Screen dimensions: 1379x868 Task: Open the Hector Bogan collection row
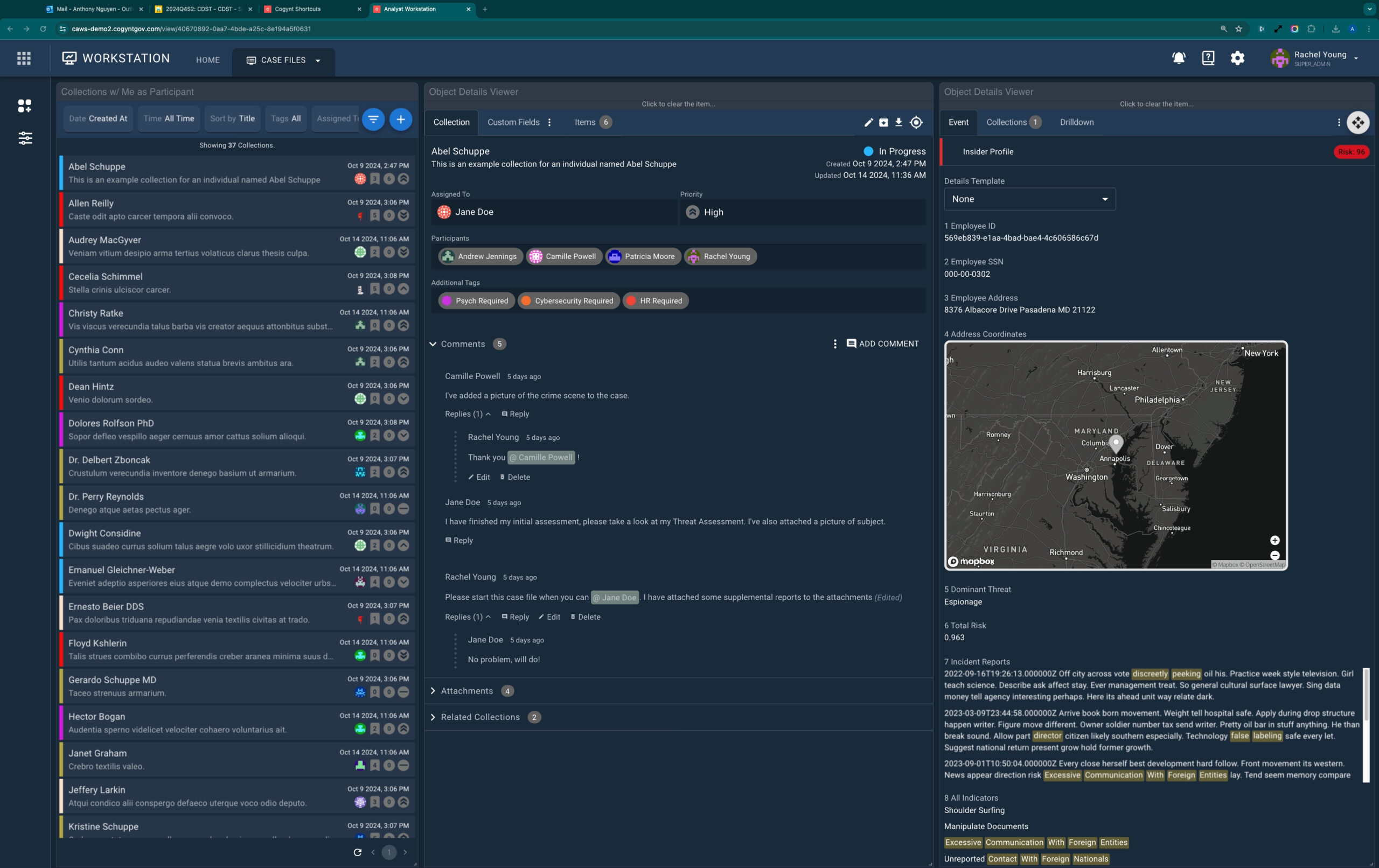pyautogui.click(x=237, y=723)
